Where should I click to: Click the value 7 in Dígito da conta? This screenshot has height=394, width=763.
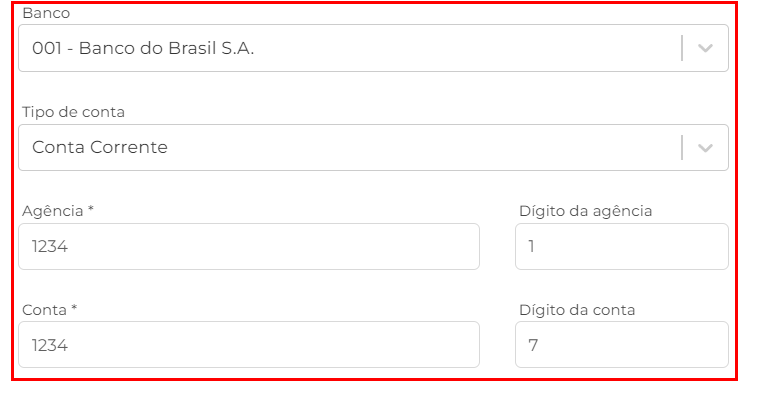[x=533, y=345]
